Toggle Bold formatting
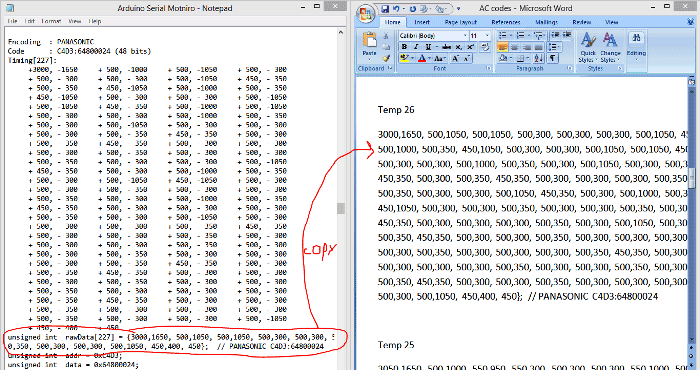The height and width of the screenshot is (370, 700). click(x=404, y=47)
